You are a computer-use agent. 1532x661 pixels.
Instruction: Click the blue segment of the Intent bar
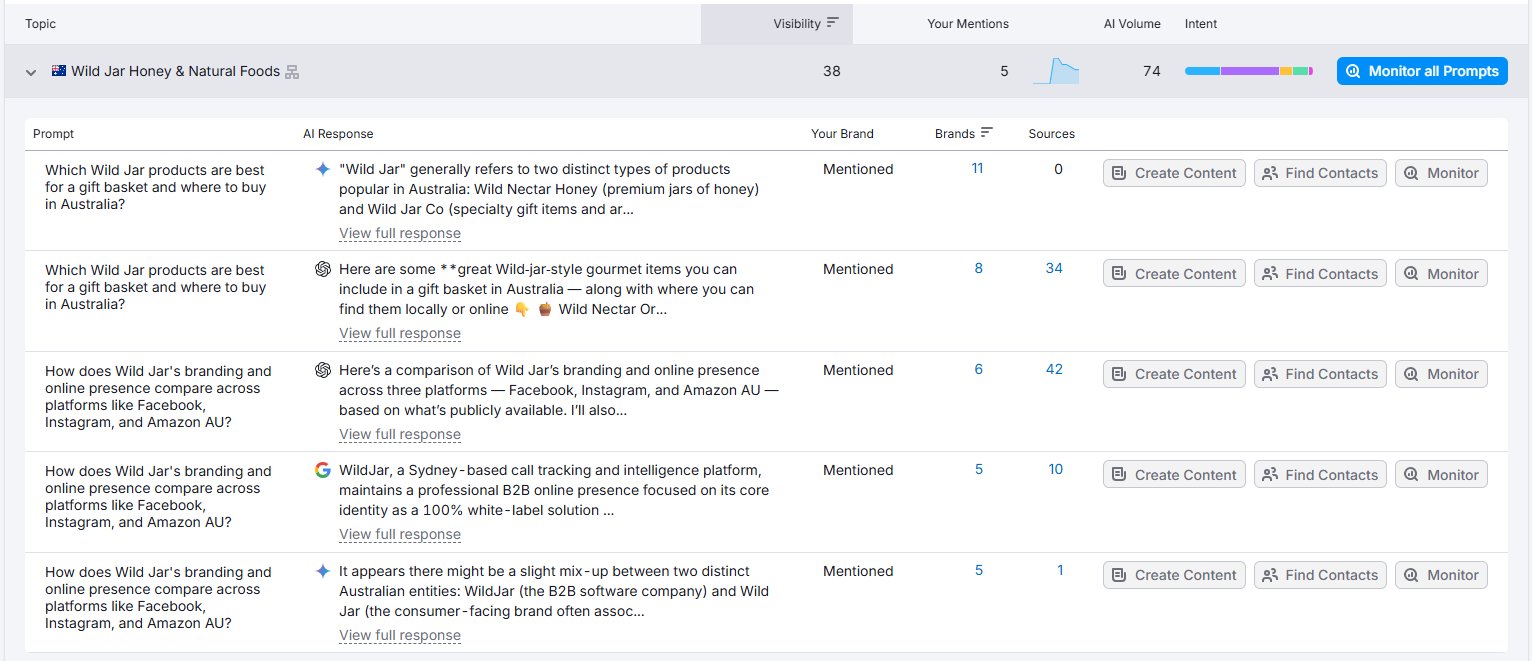click(x=1202, y=71)
